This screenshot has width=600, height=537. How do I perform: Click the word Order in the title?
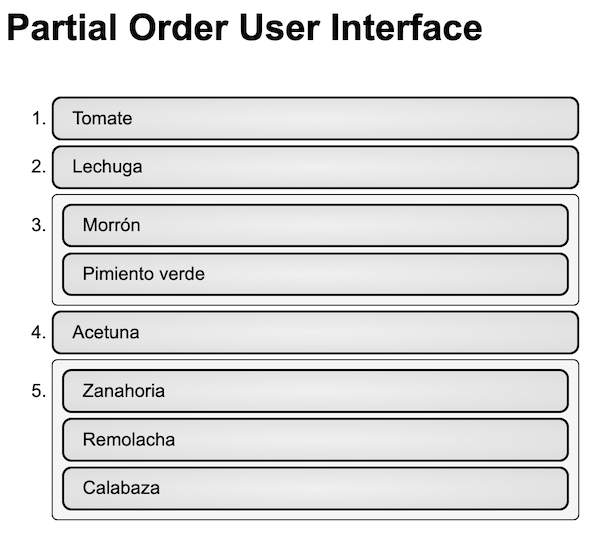pyautogui.click(x=178, y=28)
